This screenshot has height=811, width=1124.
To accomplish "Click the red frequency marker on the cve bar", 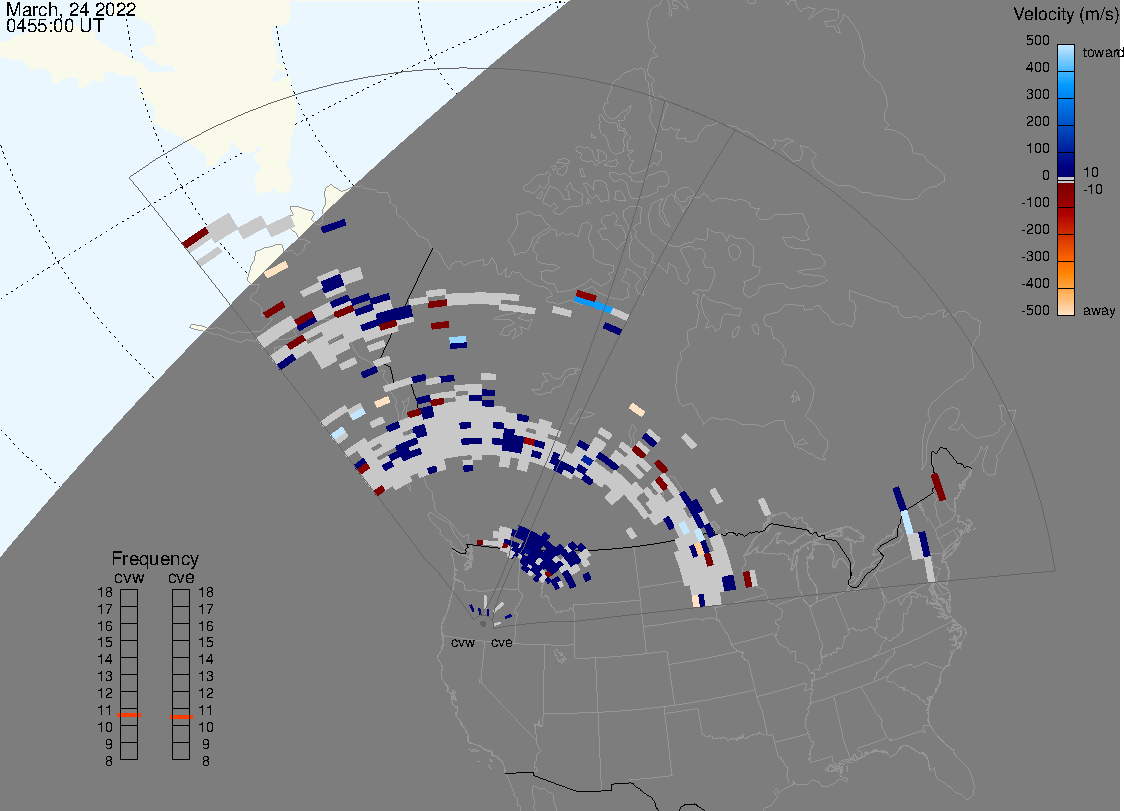I will click(181, 717).
